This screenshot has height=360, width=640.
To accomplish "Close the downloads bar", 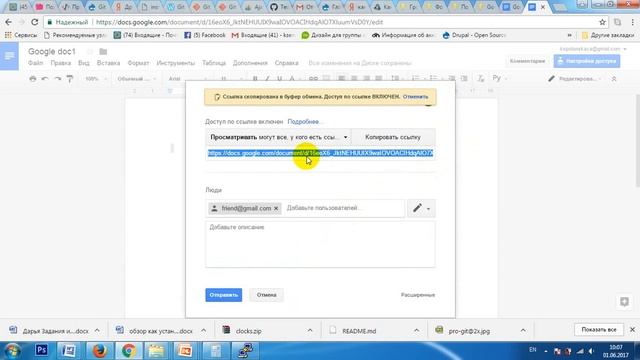I will coord(632,329).
